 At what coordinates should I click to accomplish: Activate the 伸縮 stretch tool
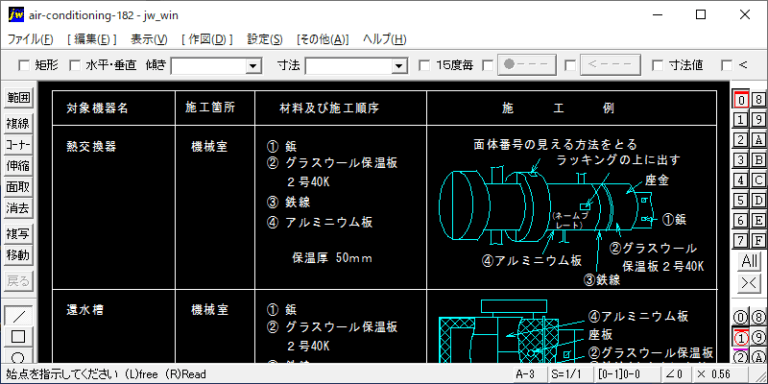18,166
